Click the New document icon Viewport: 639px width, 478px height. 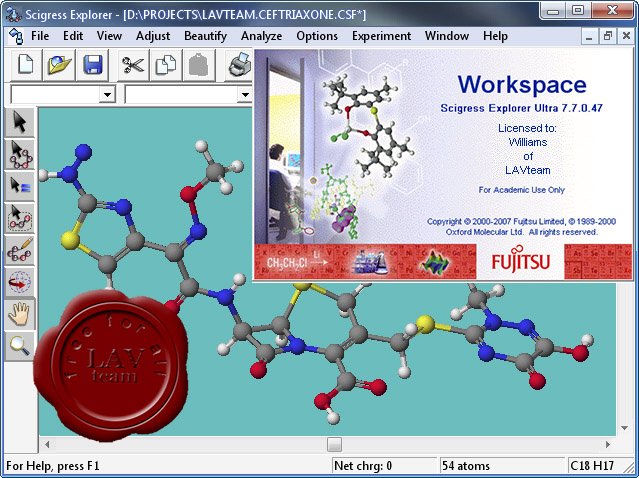point(26,65)
